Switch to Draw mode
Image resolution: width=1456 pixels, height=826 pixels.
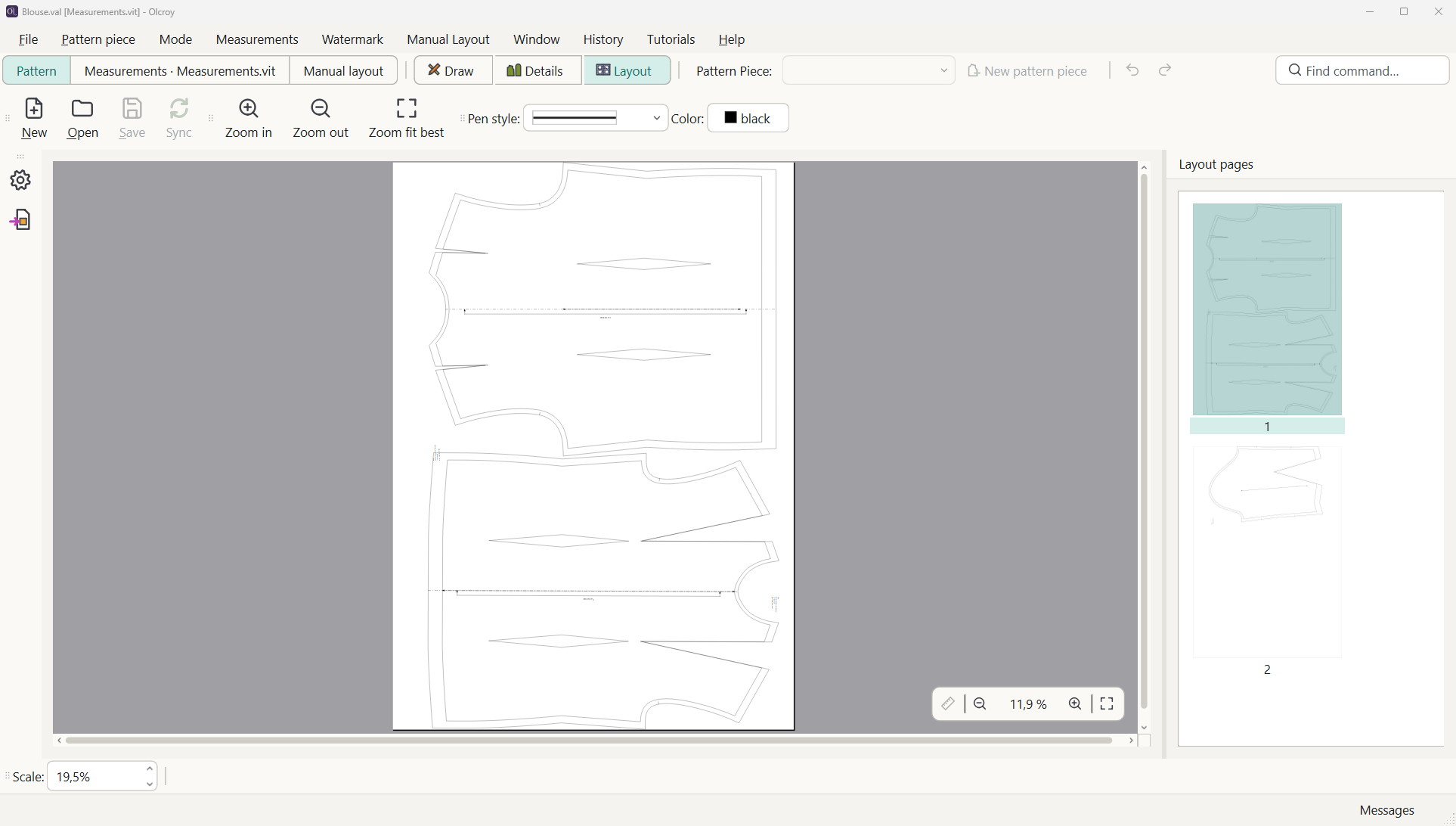pos(451,70)
